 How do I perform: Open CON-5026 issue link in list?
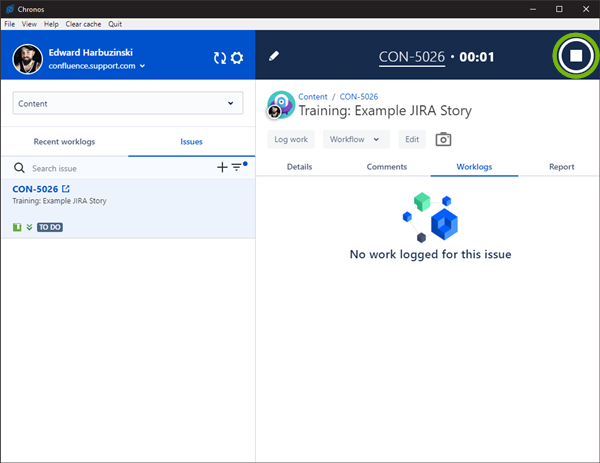(x=35, y=189)
